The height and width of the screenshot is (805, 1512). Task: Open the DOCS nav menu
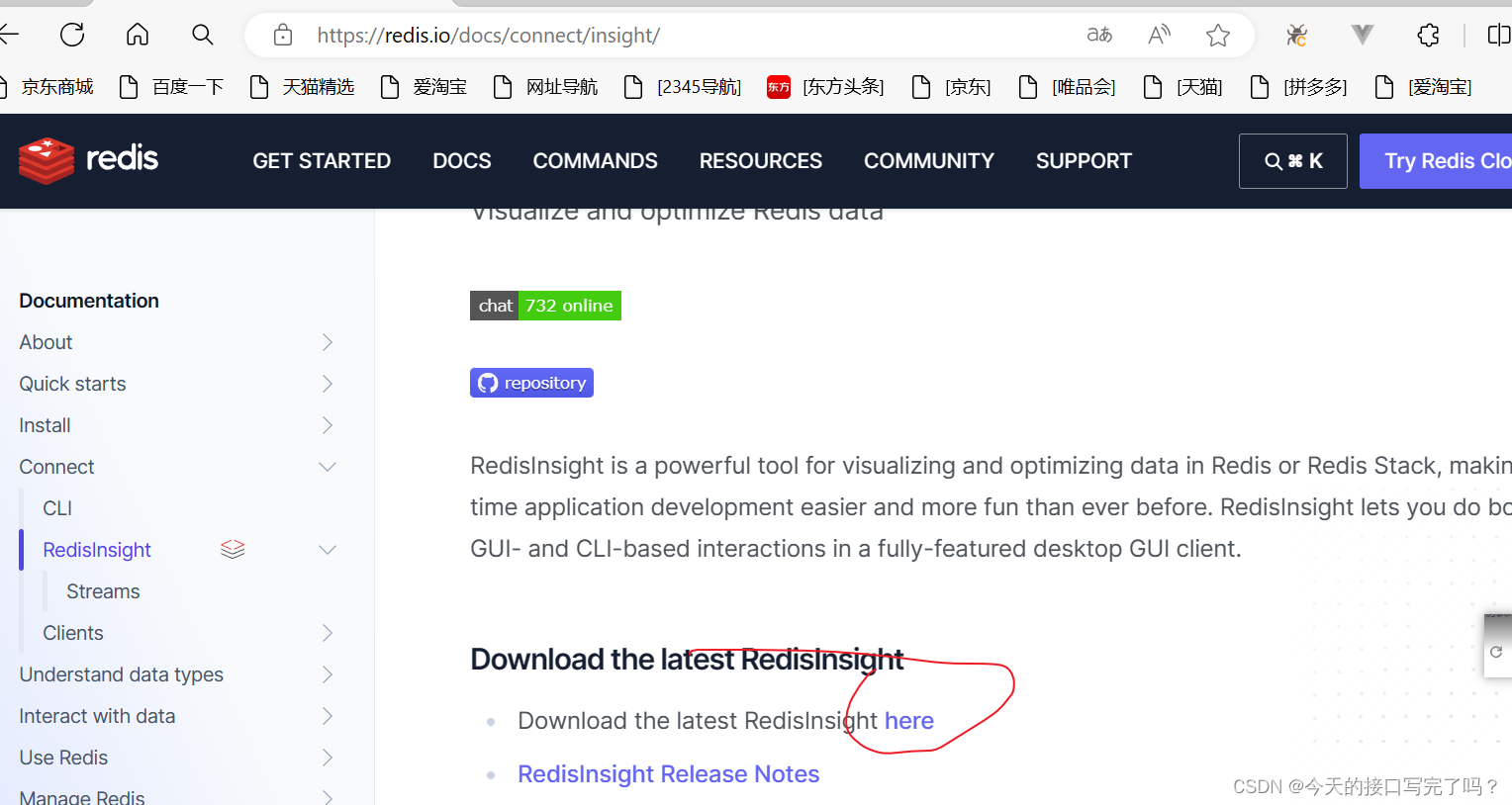462,161
